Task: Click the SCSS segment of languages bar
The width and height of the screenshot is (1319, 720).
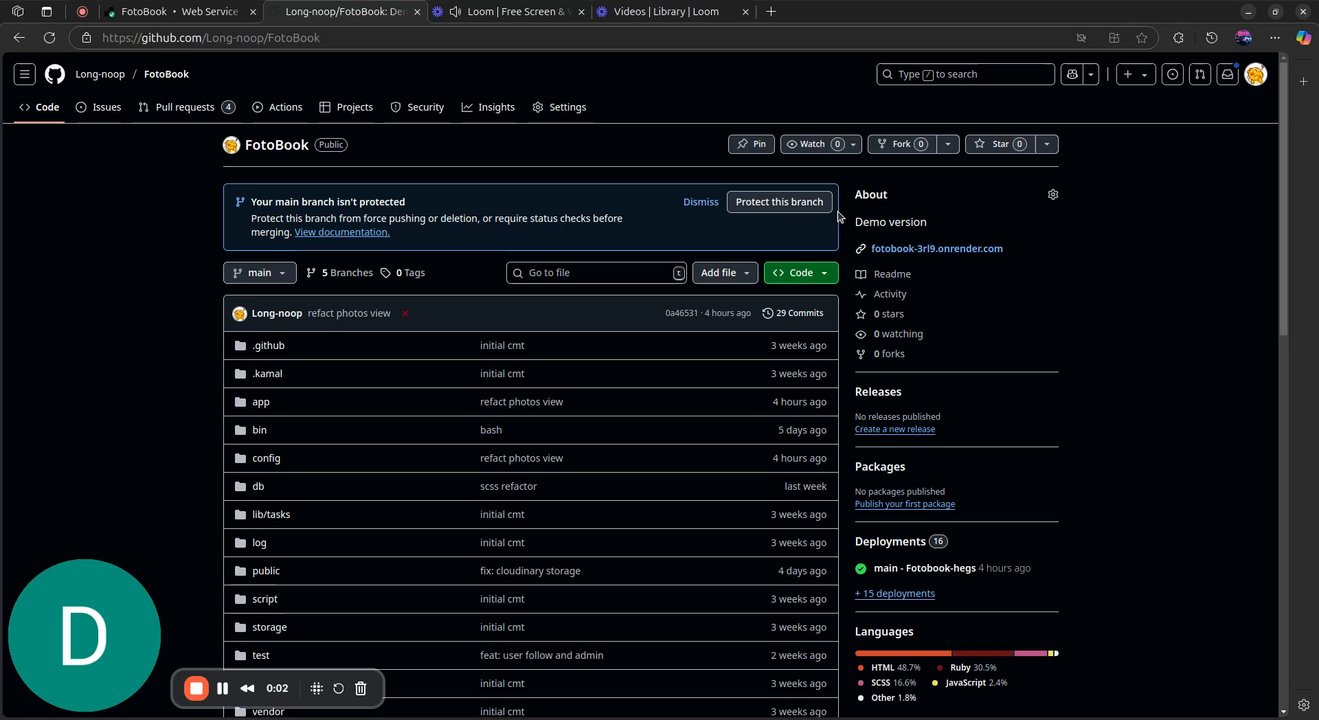Action: point(1030,653)
